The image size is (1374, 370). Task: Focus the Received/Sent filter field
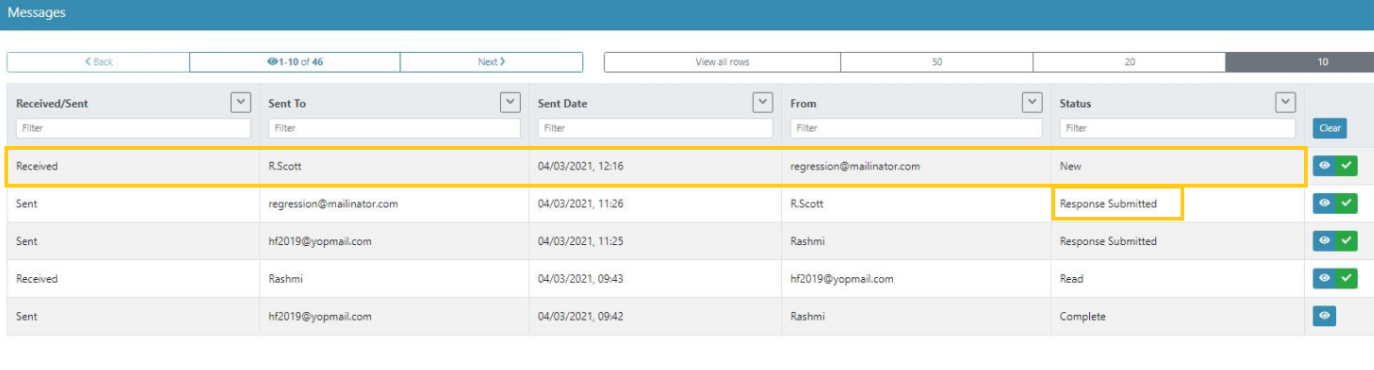coord(133,128)
